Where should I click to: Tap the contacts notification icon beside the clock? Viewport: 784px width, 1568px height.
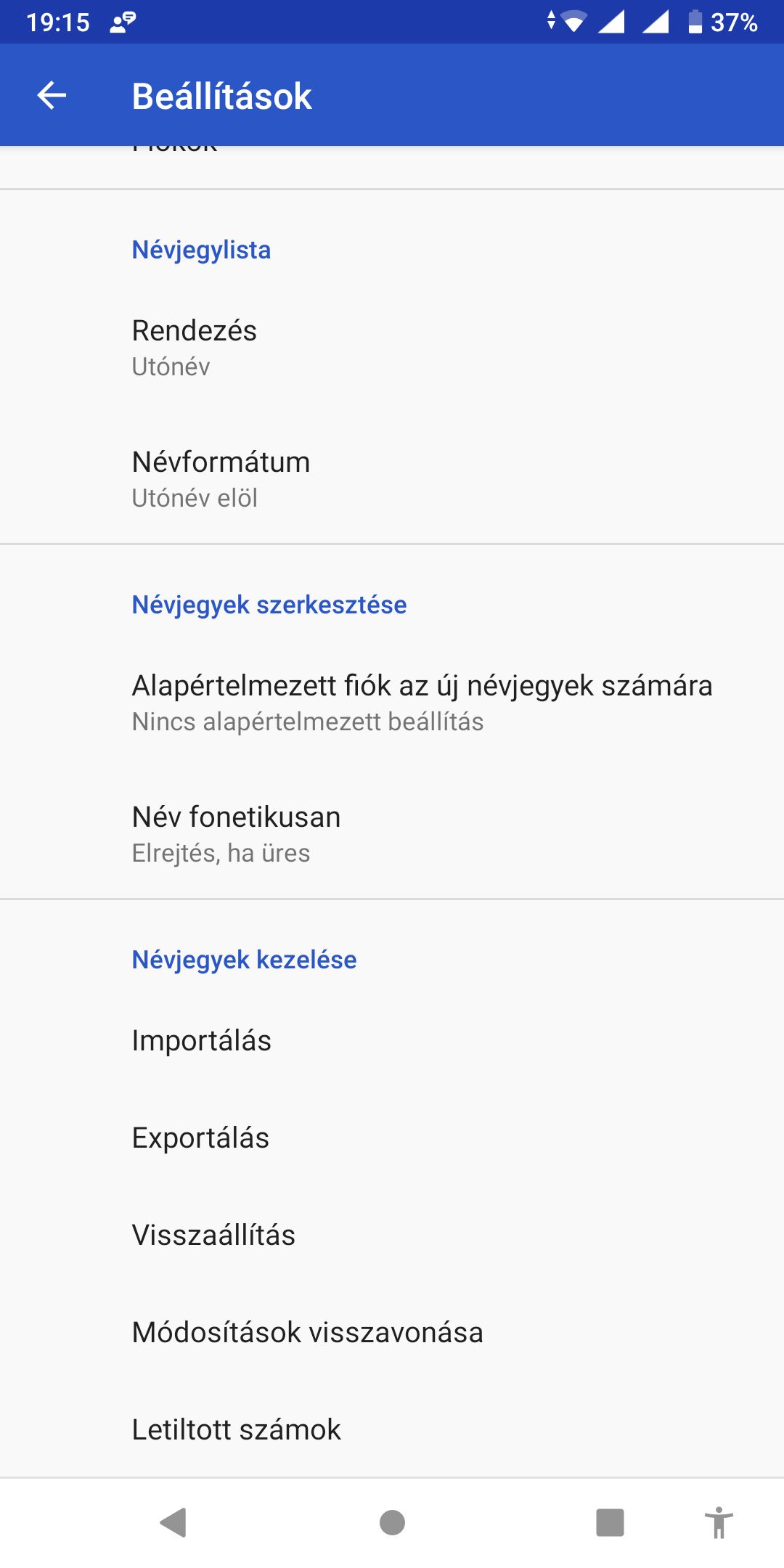pos(123,23)
